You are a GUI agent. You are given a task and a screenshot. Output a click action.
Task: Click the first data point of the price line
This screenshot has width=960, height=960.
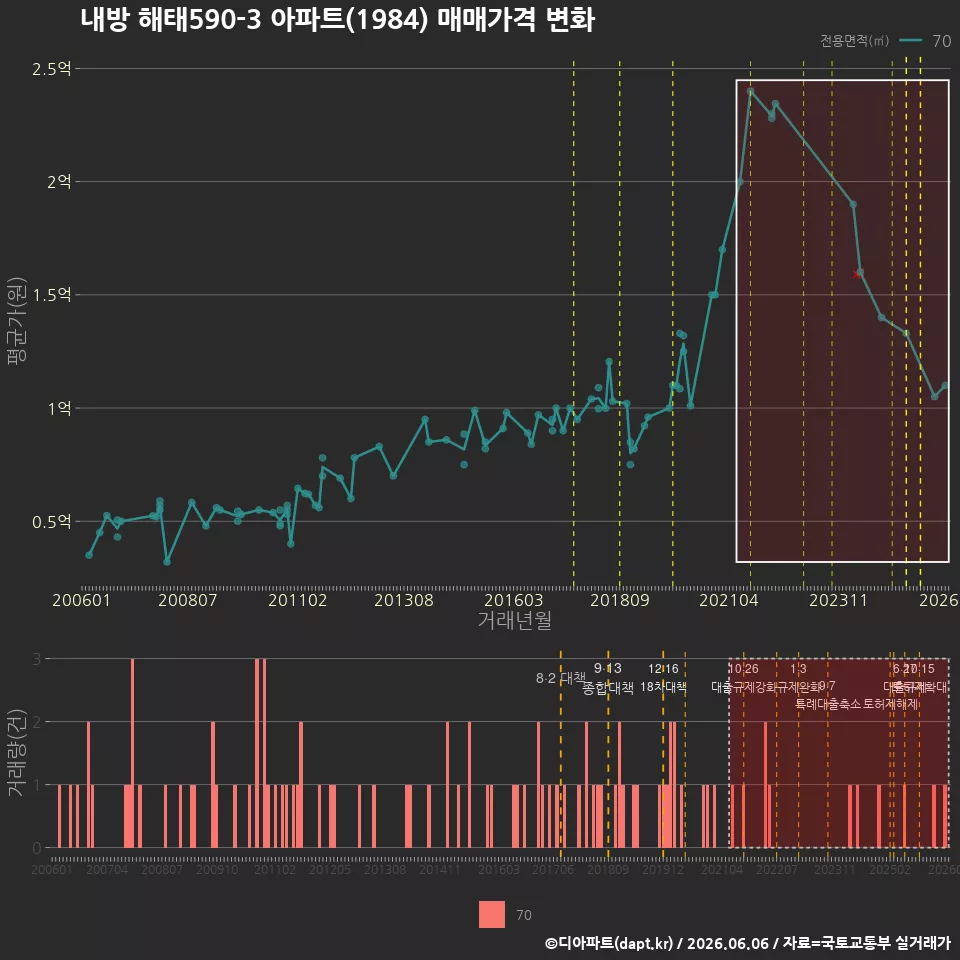click(x=89, y=555)
